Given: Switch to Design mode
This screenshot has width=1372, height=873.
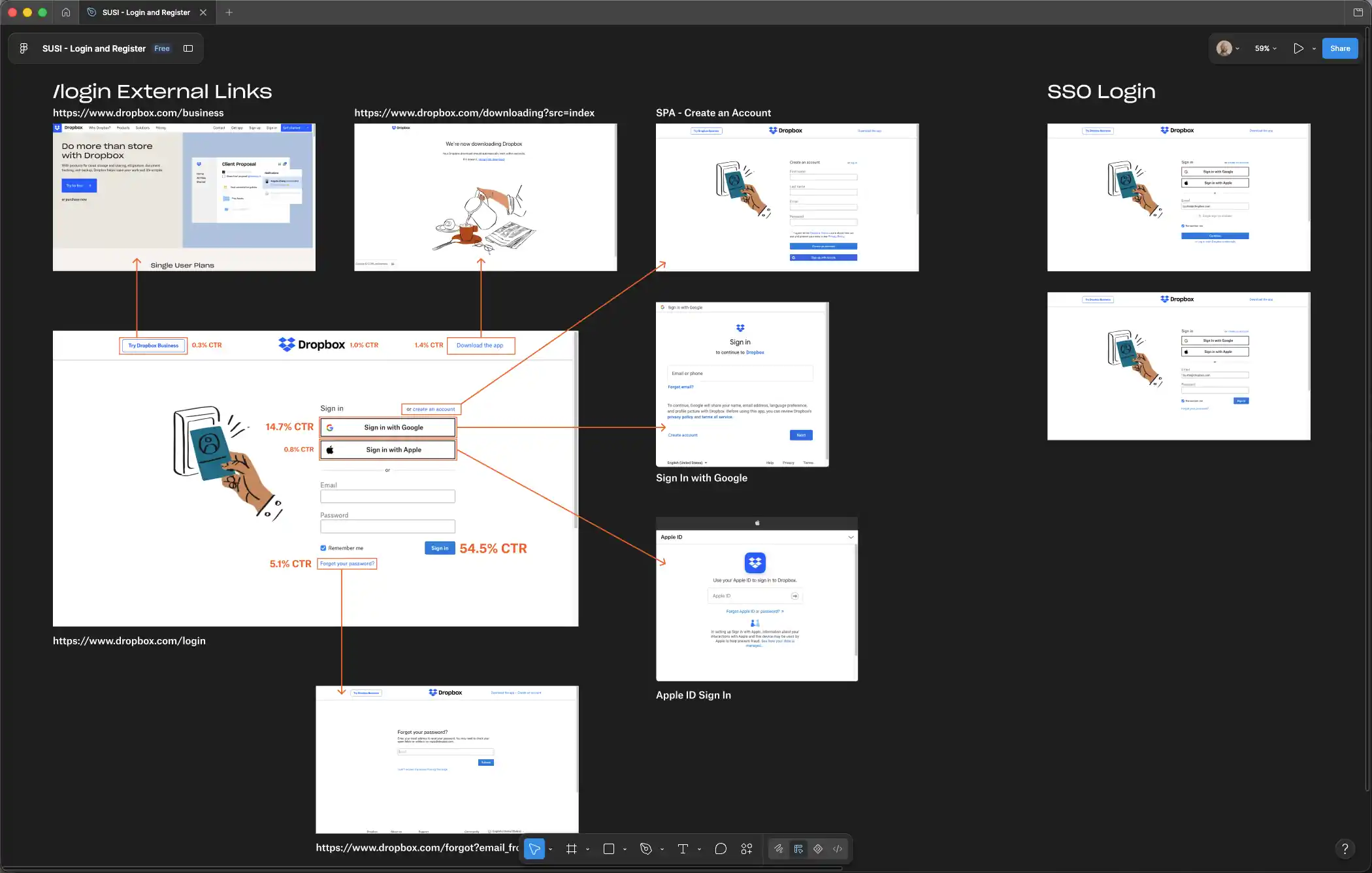Looking at the screenshot, I should click(x=798, y=849).
